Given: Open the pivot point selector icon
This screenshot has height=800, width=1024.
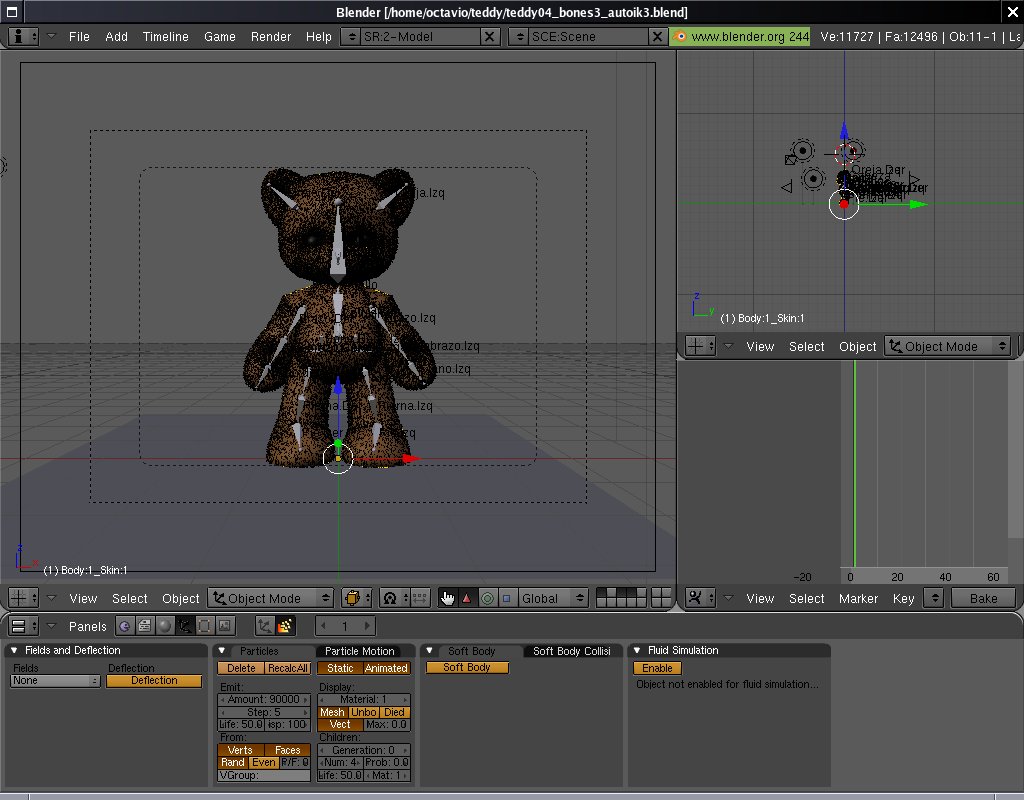Looking at the screenshot, I should pyautogui.click(x=389, y=598).
